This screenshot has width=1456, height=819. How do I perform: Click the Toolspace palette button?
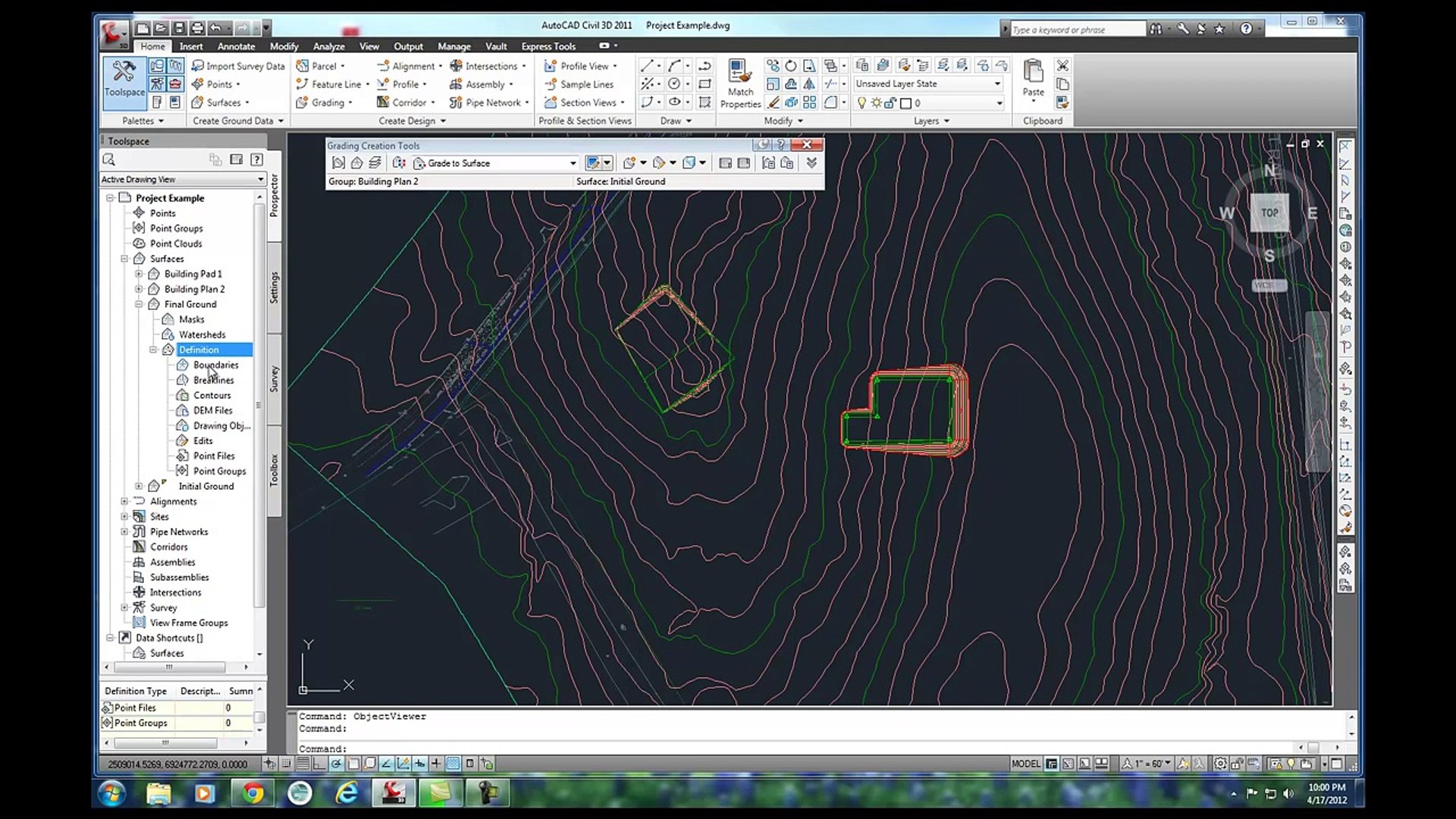coord(124,80)
